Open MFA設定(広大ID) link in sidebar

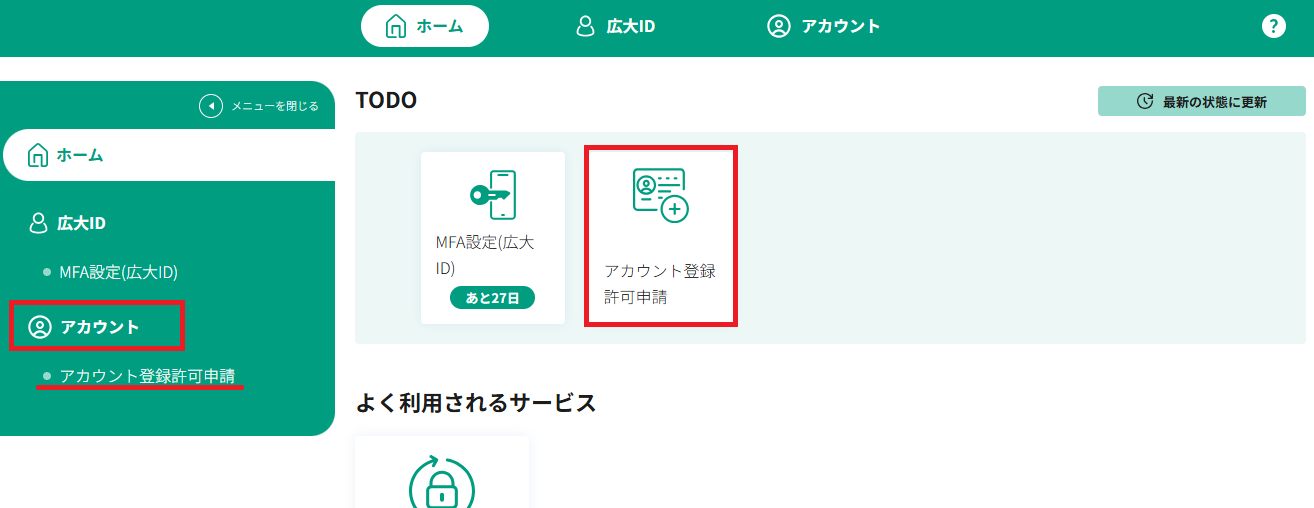point(118,272)
